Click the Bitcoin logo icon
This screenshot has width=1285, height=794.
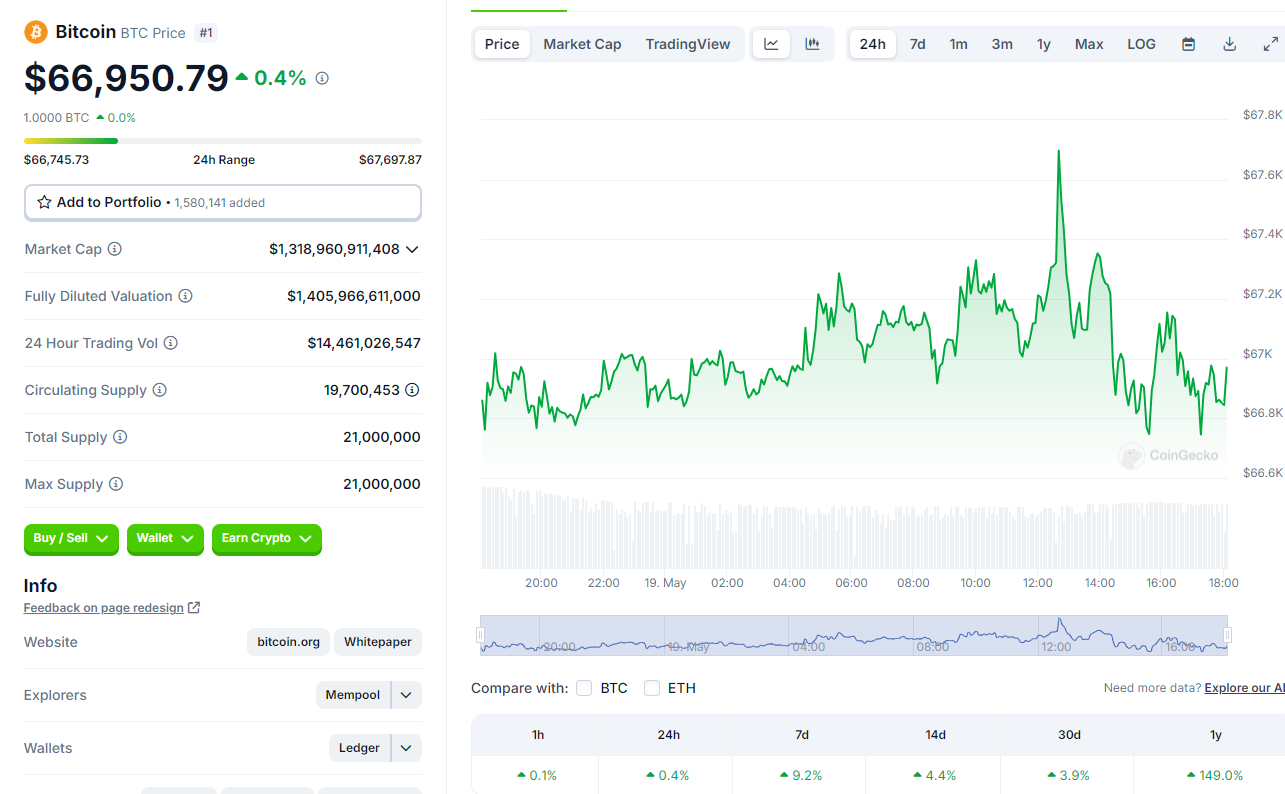point(36,32)
